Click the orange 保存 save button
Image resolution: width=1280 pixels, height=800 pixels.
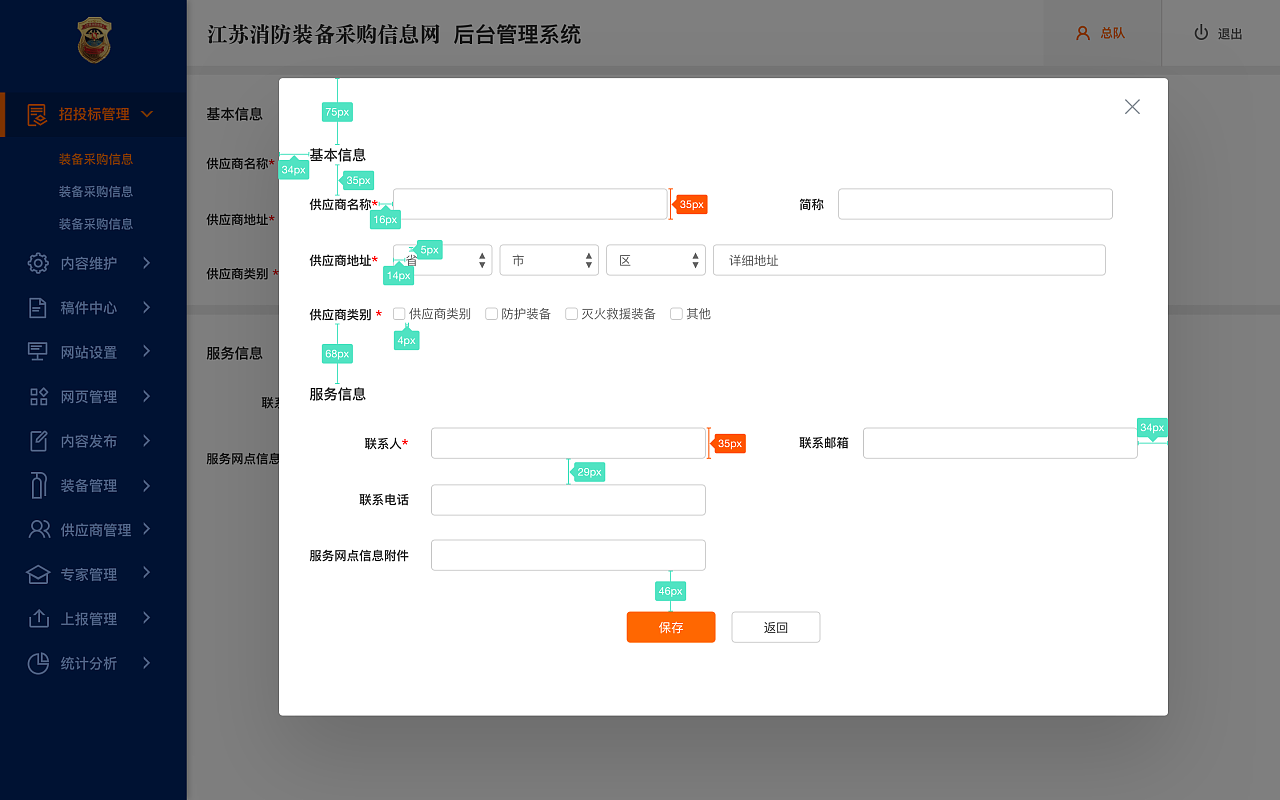pyautogui.click(x=671, y=627)
